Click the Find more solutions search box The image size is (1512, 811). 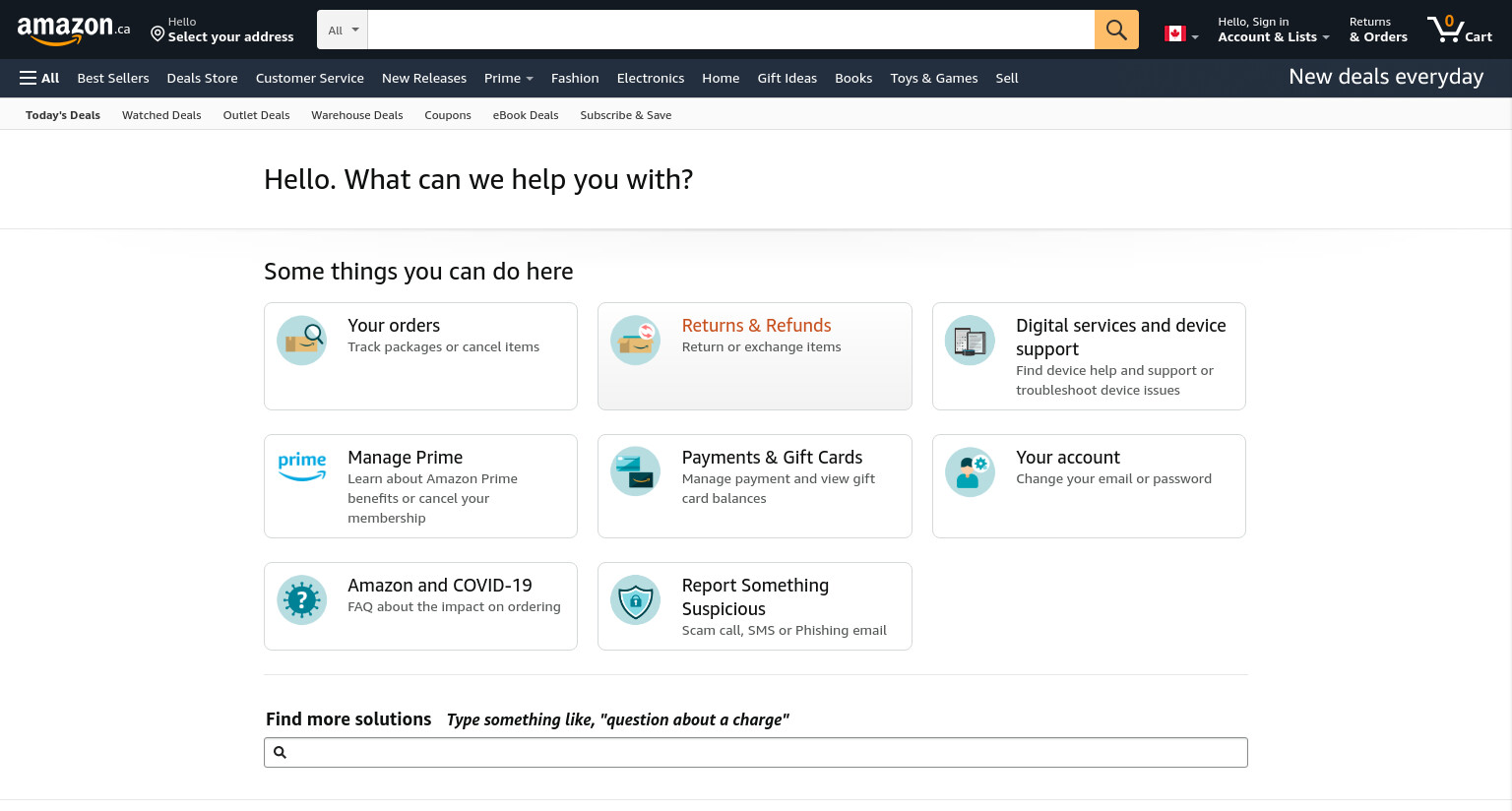pyautogui.click(x=756, y=752)
